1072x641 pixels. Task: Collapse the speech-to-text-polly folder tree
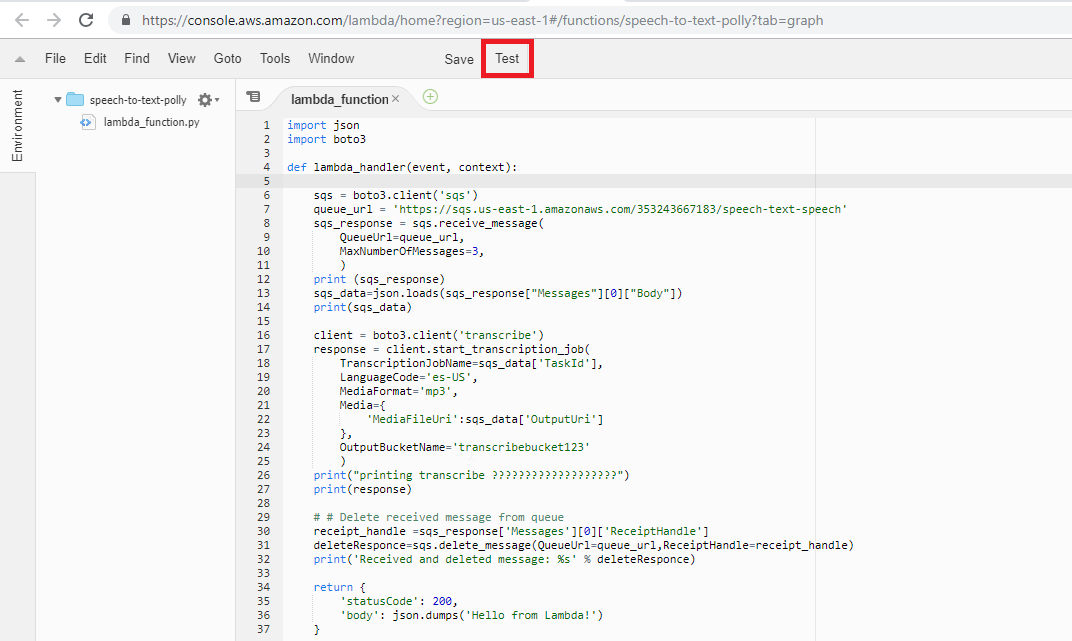point(57,100)
